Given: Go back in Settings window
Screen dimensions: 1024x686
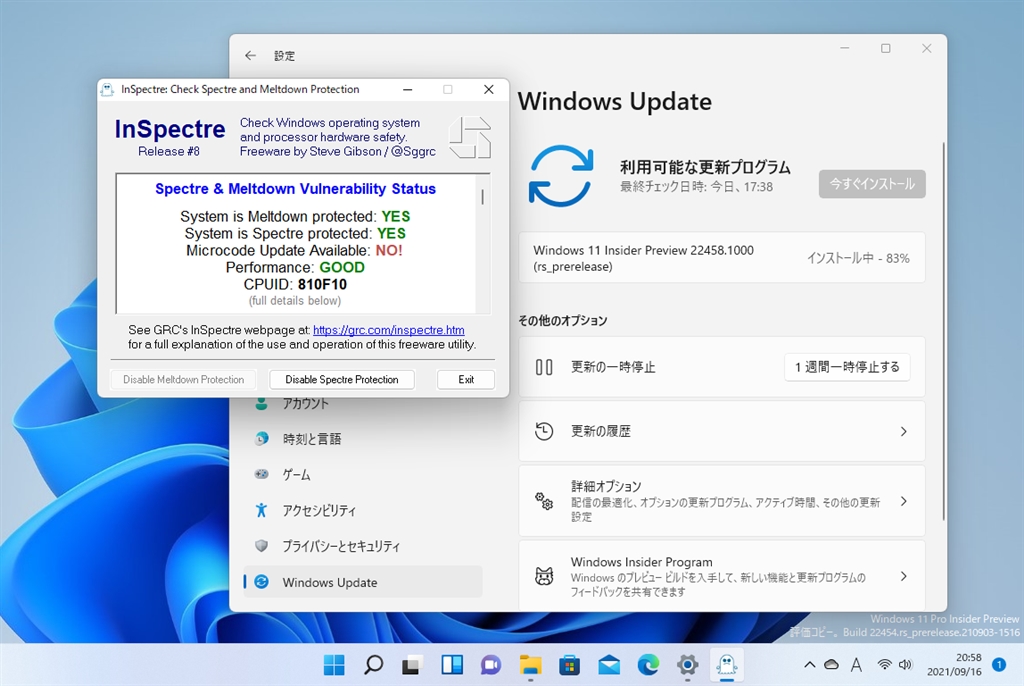Looking at the screenshot, I should point(250,56).
